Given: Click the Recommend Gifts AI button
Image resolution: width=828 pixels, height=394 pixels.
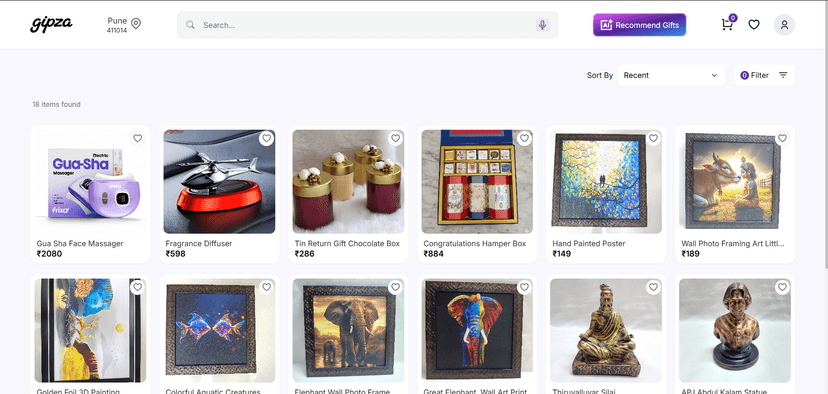Looking at the screenshot, I should pyautogui.click(x=639, y=25).
